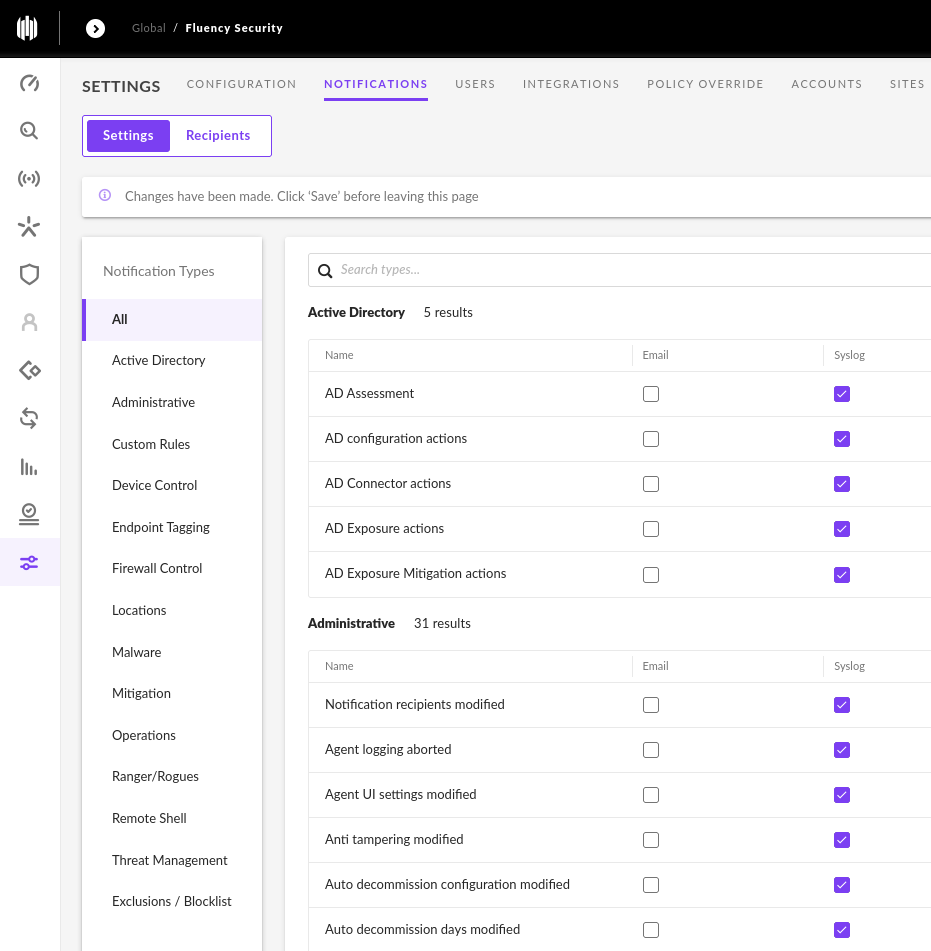Switch to the Accounts tab
Image resolution: width=931 pixels, height=951 pixels.
[826, 84]
